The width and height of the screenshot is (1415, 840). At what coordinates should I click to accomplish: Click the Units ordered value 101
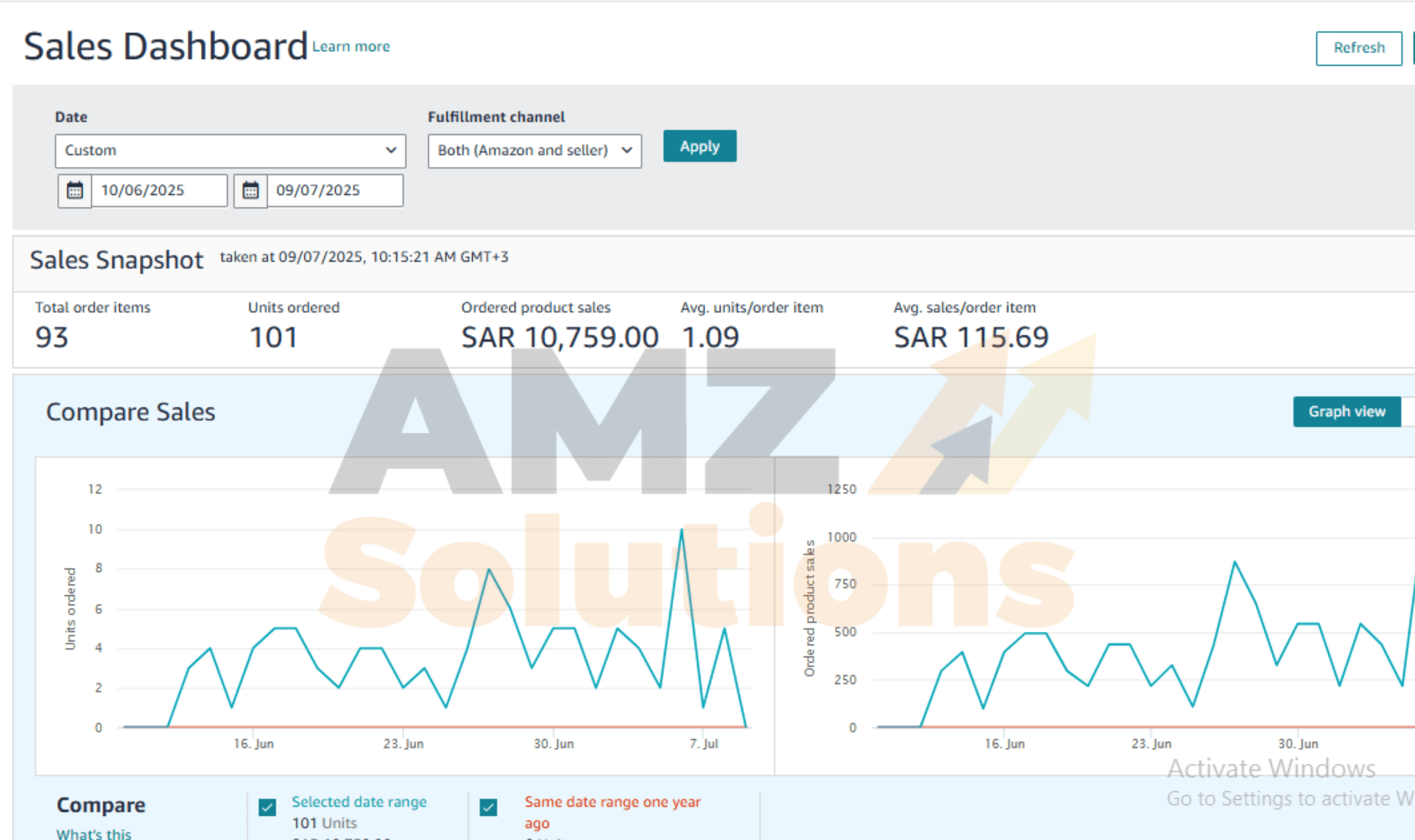(273, 338)
